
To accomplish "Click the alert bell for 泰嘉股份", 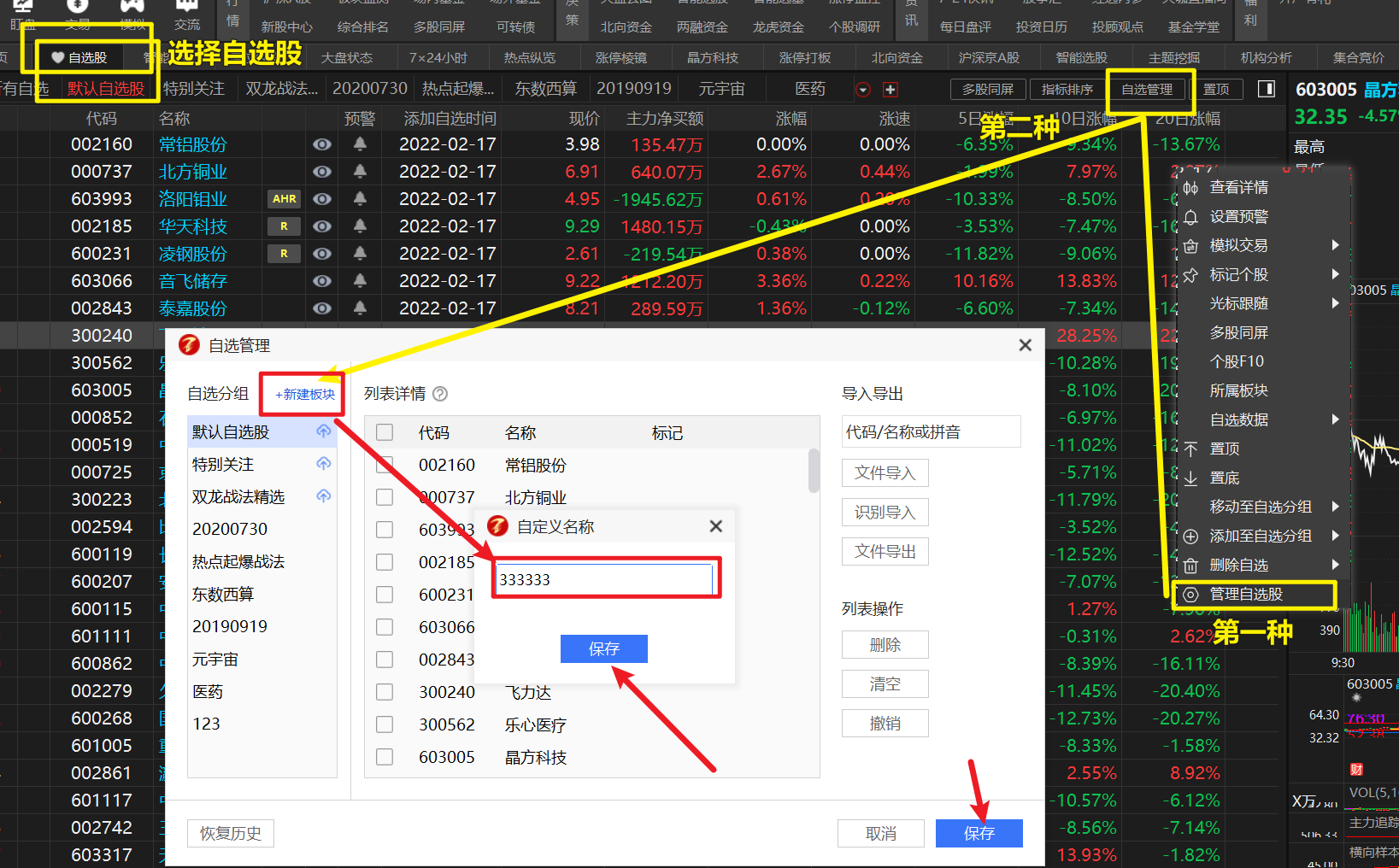I will tap(360, 308).
